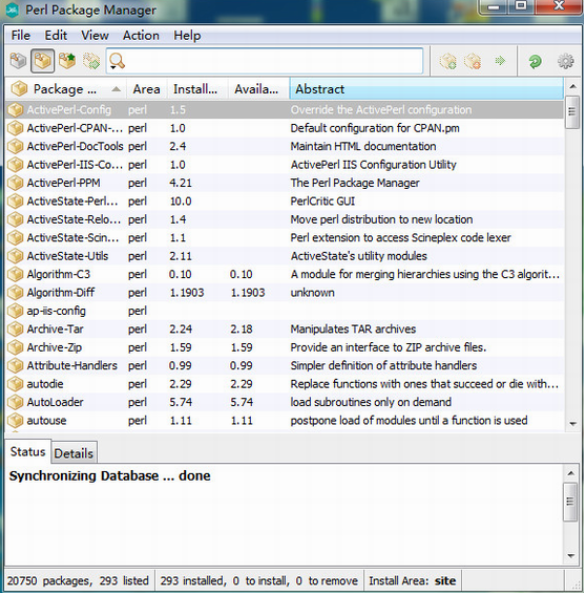Select the Archive-Zip package row

coord(284,347)
